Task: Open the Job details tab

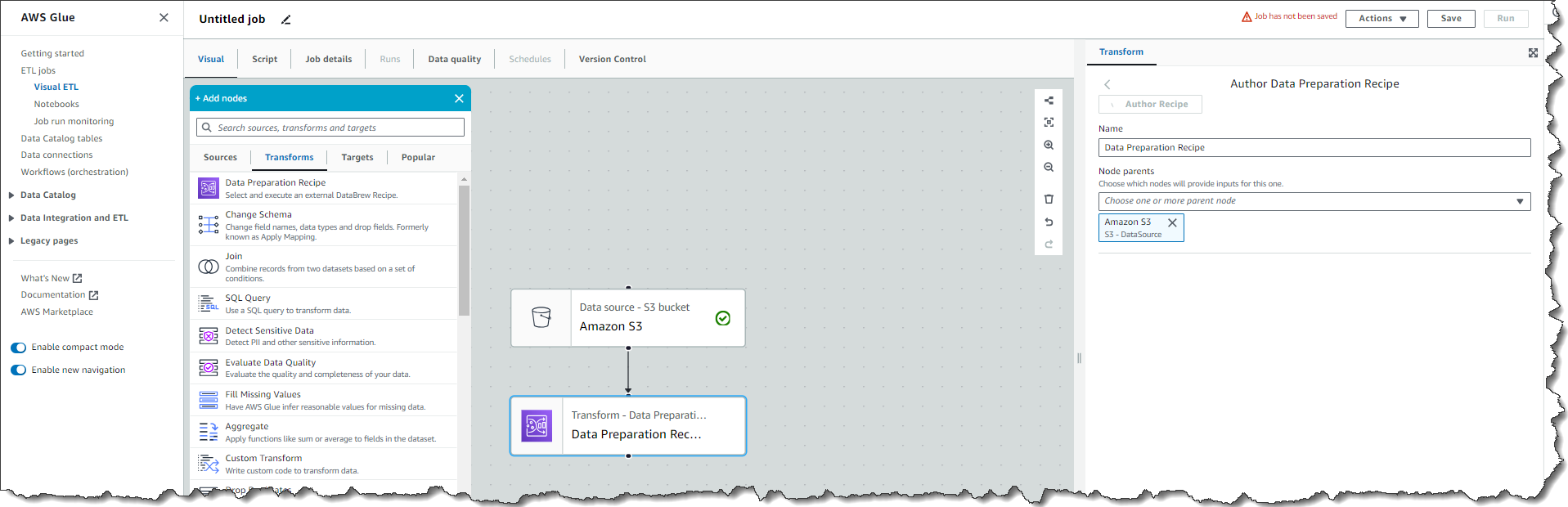Action: [329, 59]
